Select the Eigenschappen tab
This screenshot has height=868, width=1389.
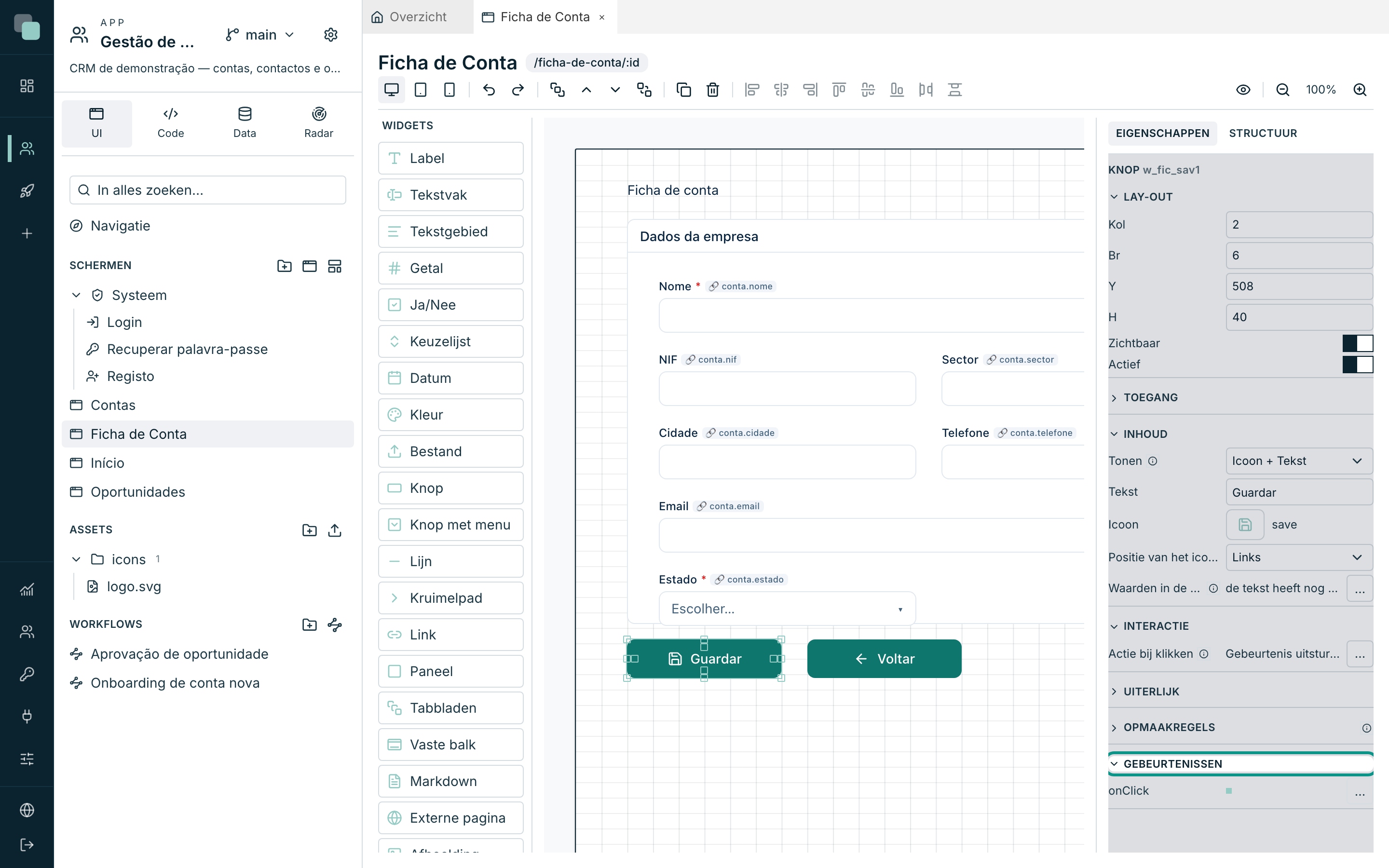pyautogui.click(x=1162, y=133)
